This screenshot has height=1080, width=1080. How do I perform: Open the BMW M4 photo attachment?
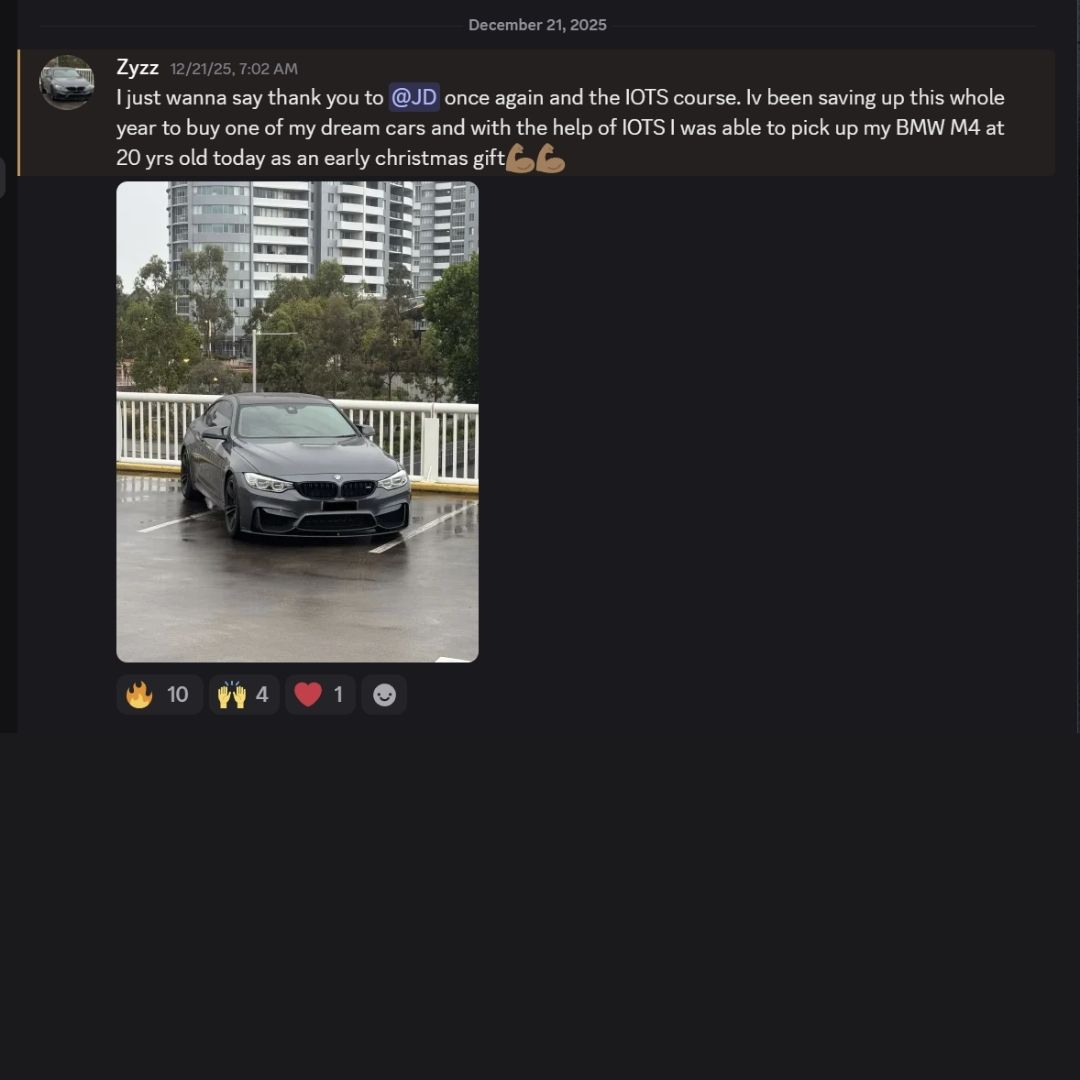pos(298,422)
